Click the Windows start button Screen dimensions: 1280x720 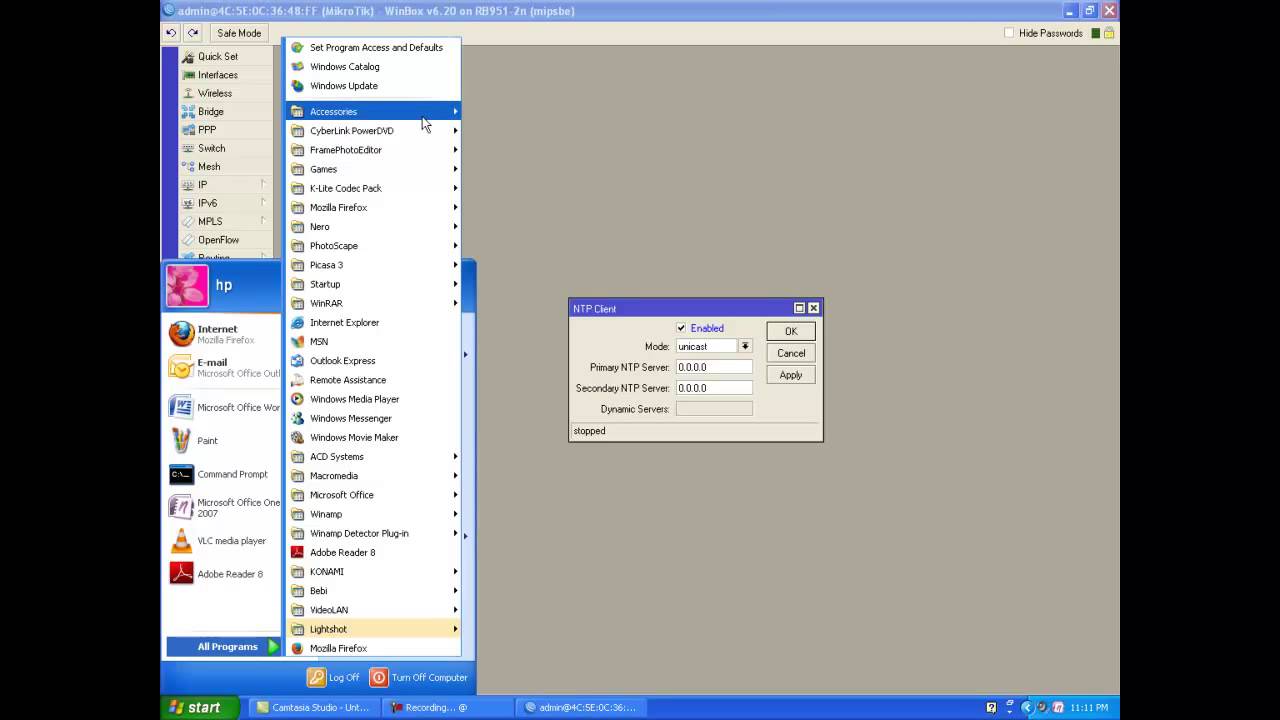click(x=200, y=707)
